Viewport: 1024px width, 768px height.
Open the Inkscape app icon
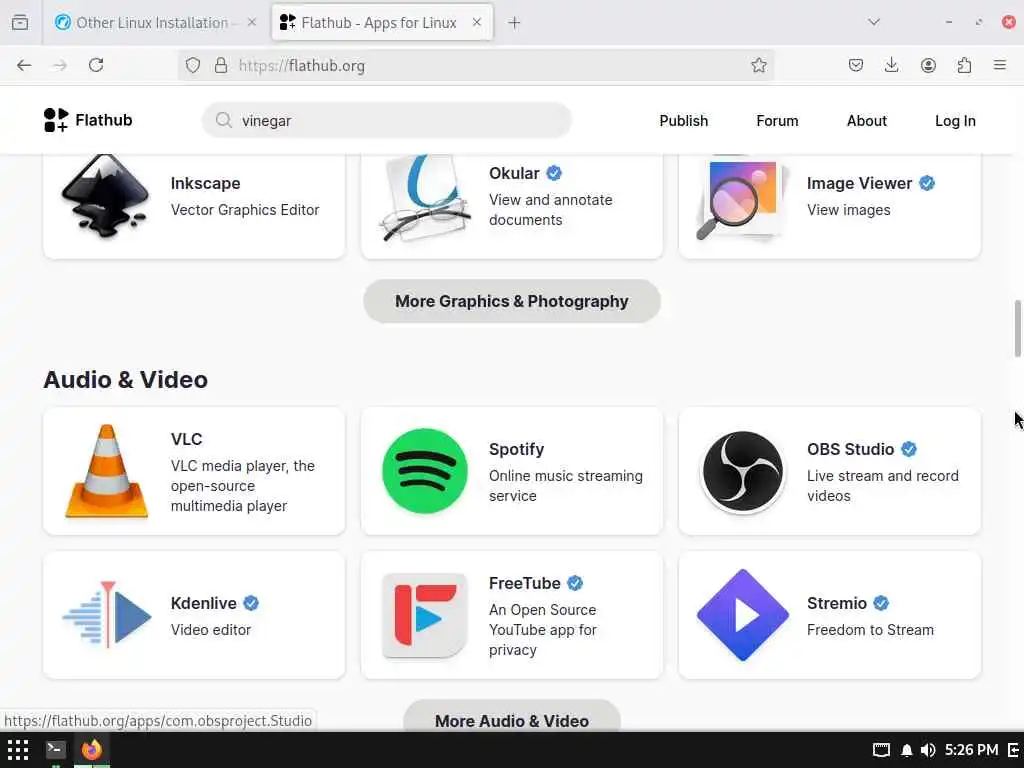pos(106,196)
